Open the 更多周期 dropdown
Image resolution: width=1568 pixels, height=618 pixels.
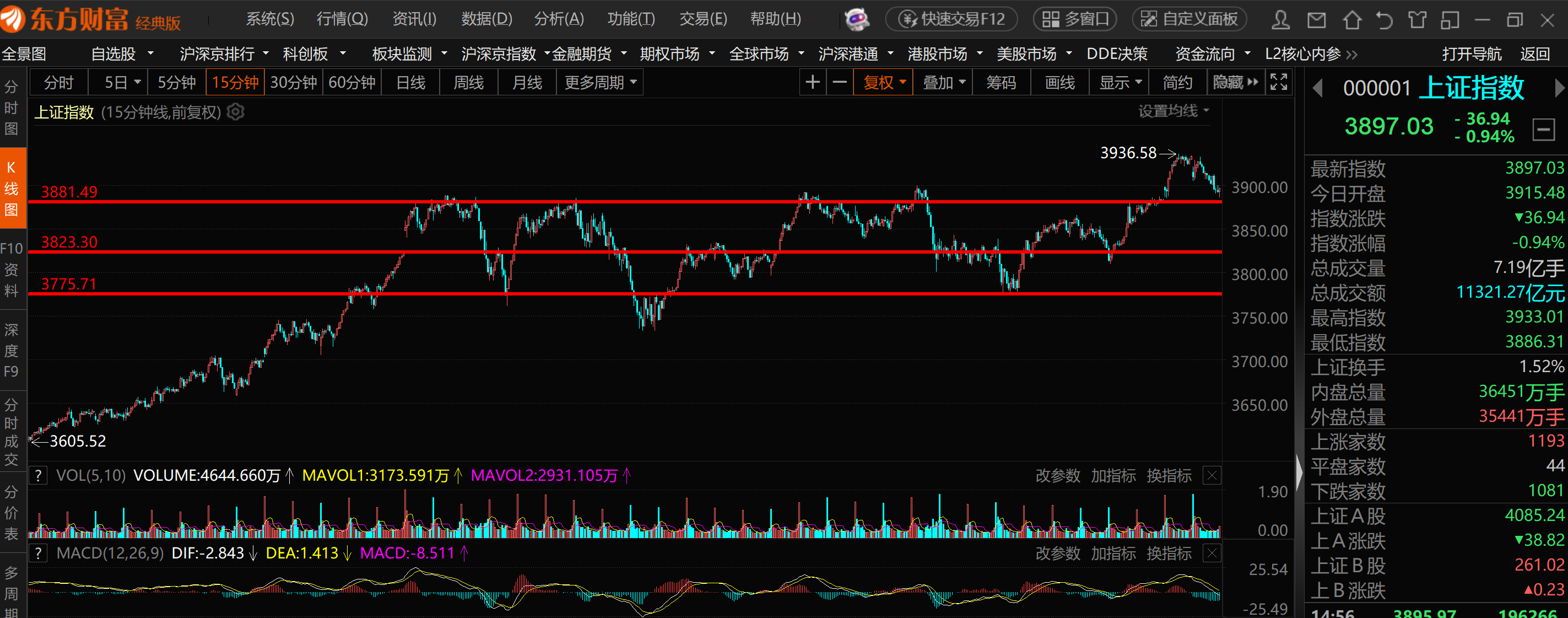(x=600, y=82)
